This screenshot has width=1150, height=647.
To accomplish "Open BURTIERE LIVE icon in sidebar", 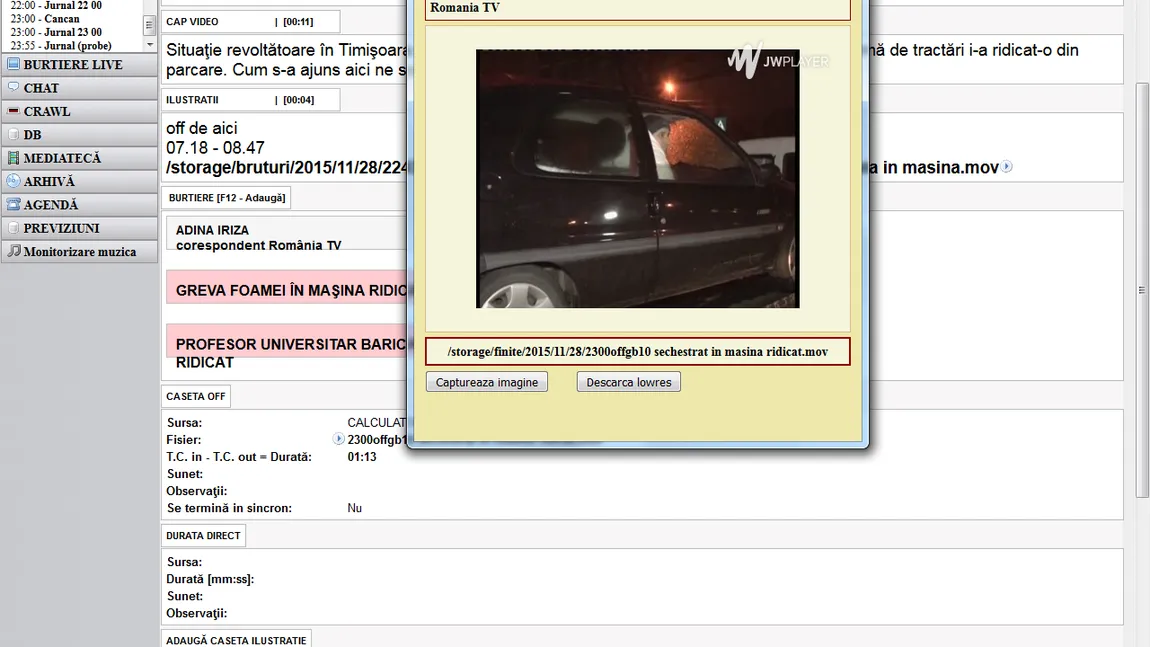I will [x=13, y=64].
